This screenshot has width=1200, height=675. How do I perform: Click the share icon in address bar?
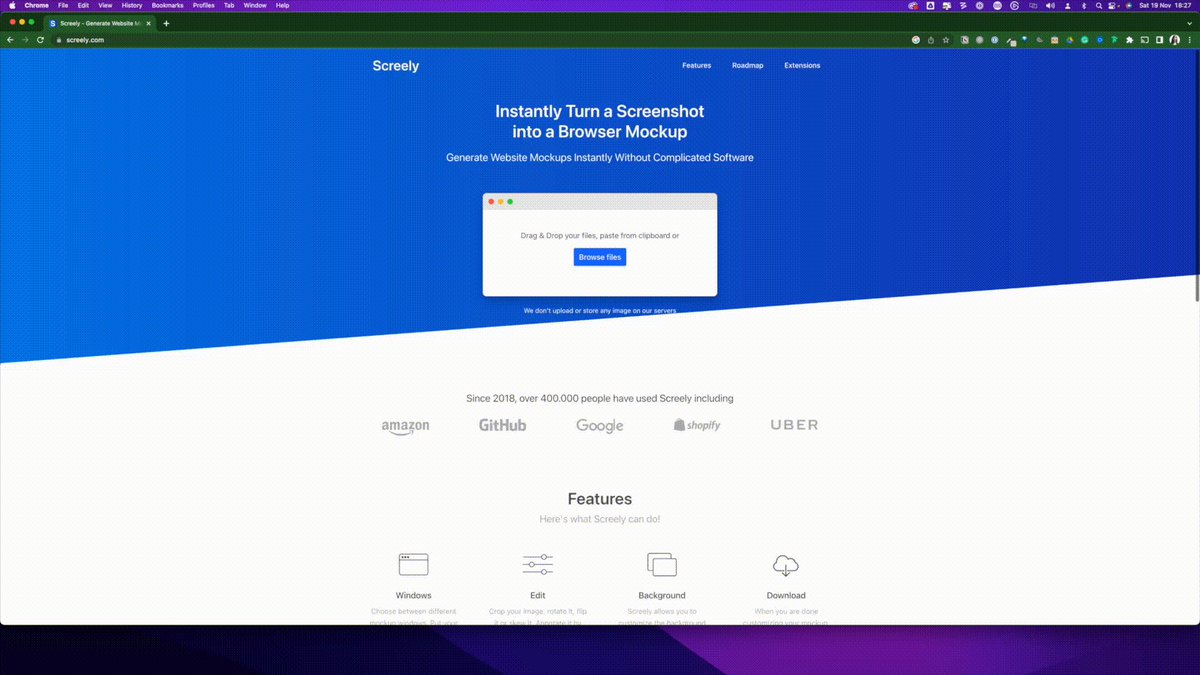pyautogui.click(x=931, y=40)
